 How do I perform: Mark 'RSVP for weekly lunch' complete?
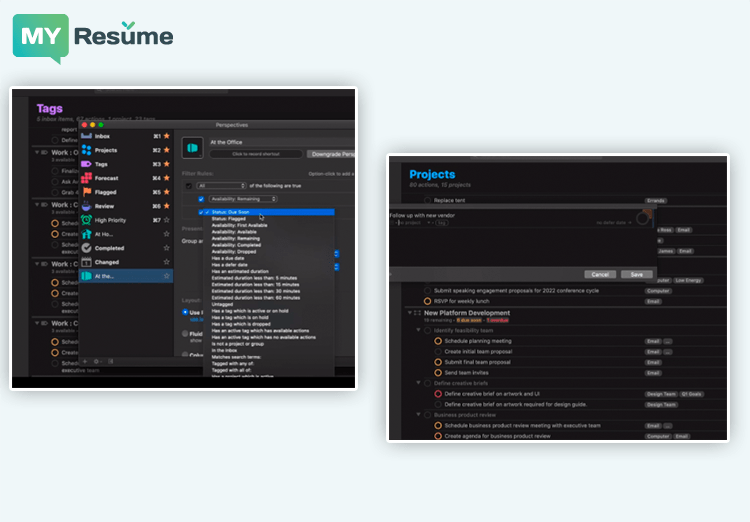tap(428, 300)
